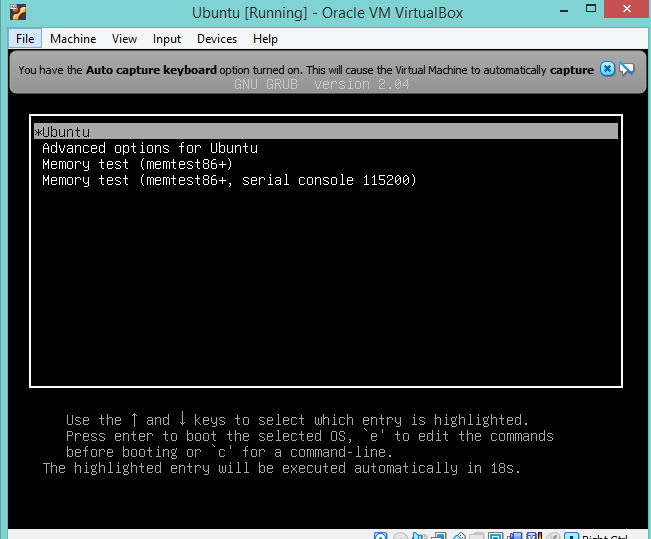Click the 'executed automatically in 18s' countdown line

coord(281,468)
